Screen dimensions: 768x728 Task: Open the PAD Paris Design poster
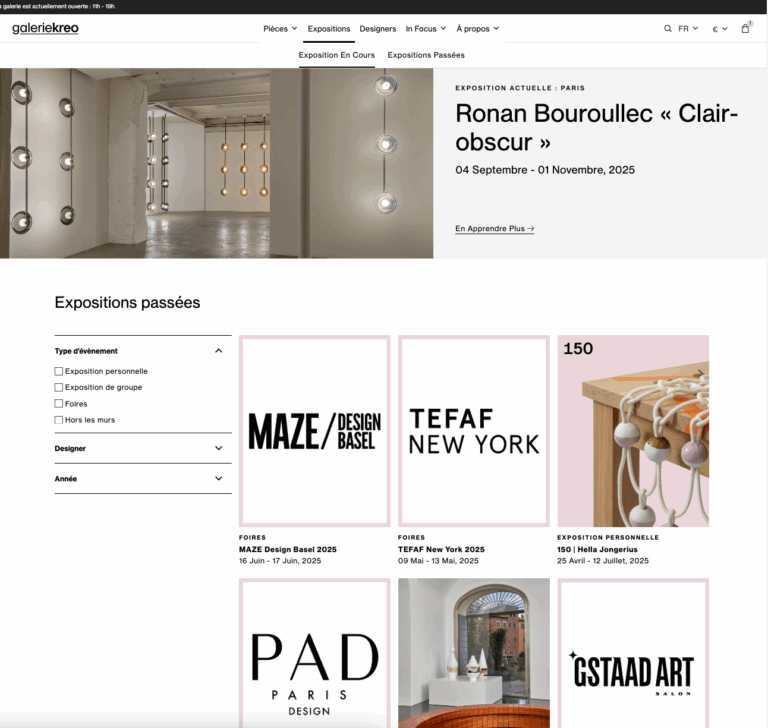314,653
